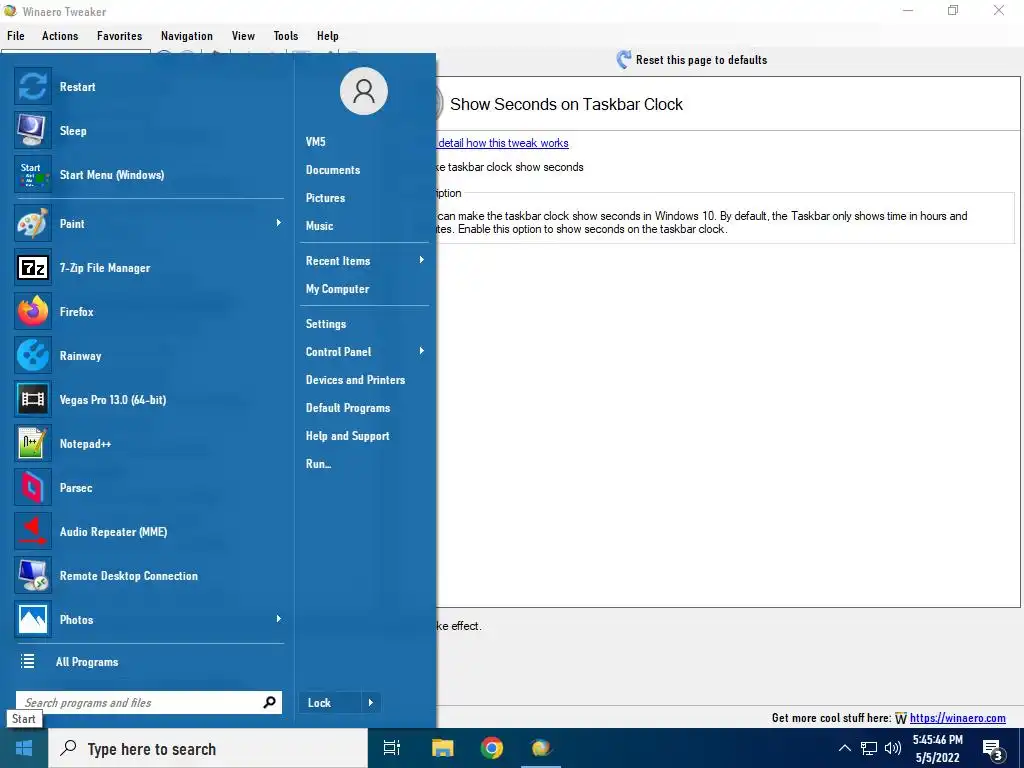The image size is (1024, 768).
Task: Open the how this tweak works link
Action: pos(503,143)
